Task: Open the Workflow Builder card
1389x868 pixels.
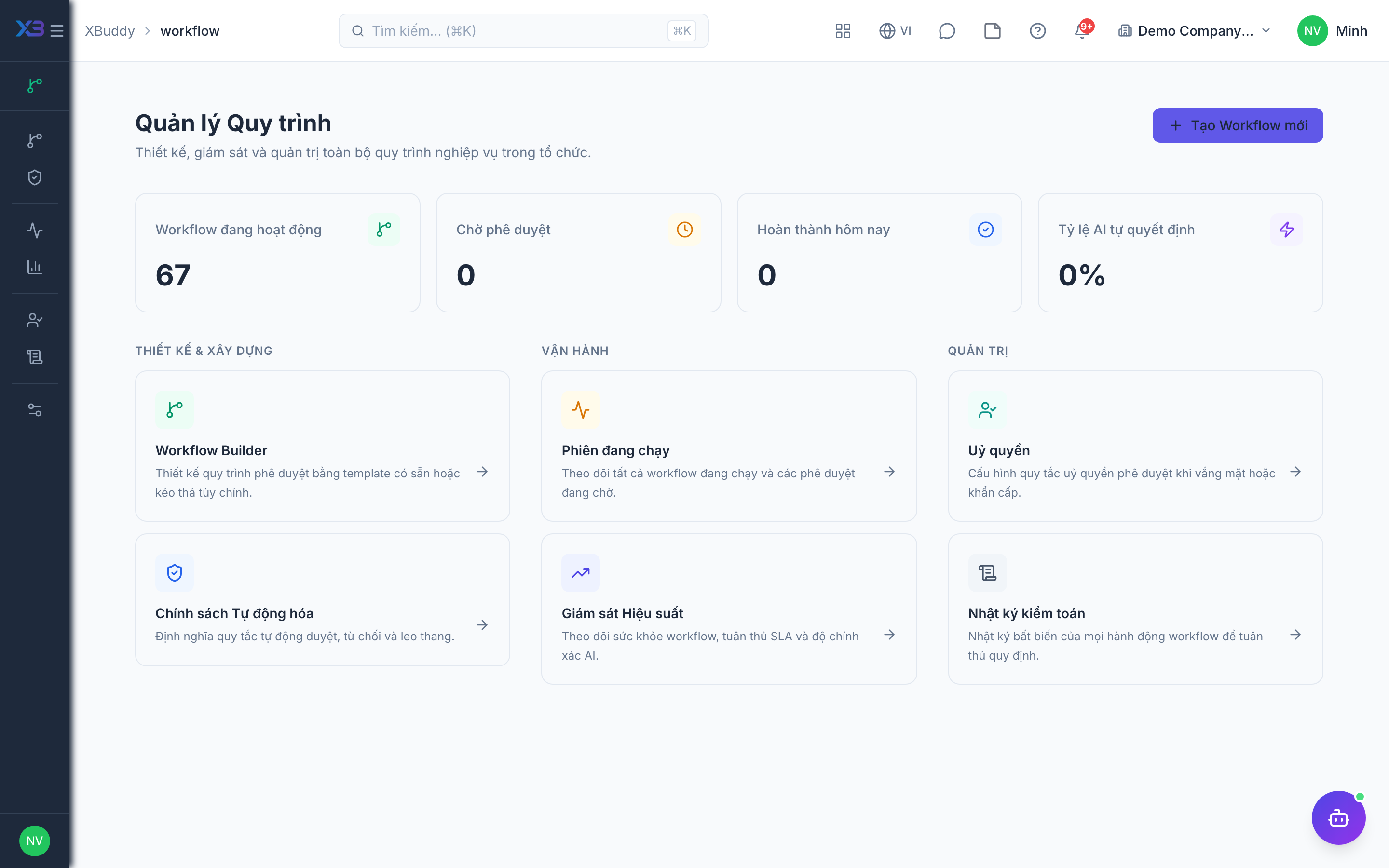Action: coord(323,446)
